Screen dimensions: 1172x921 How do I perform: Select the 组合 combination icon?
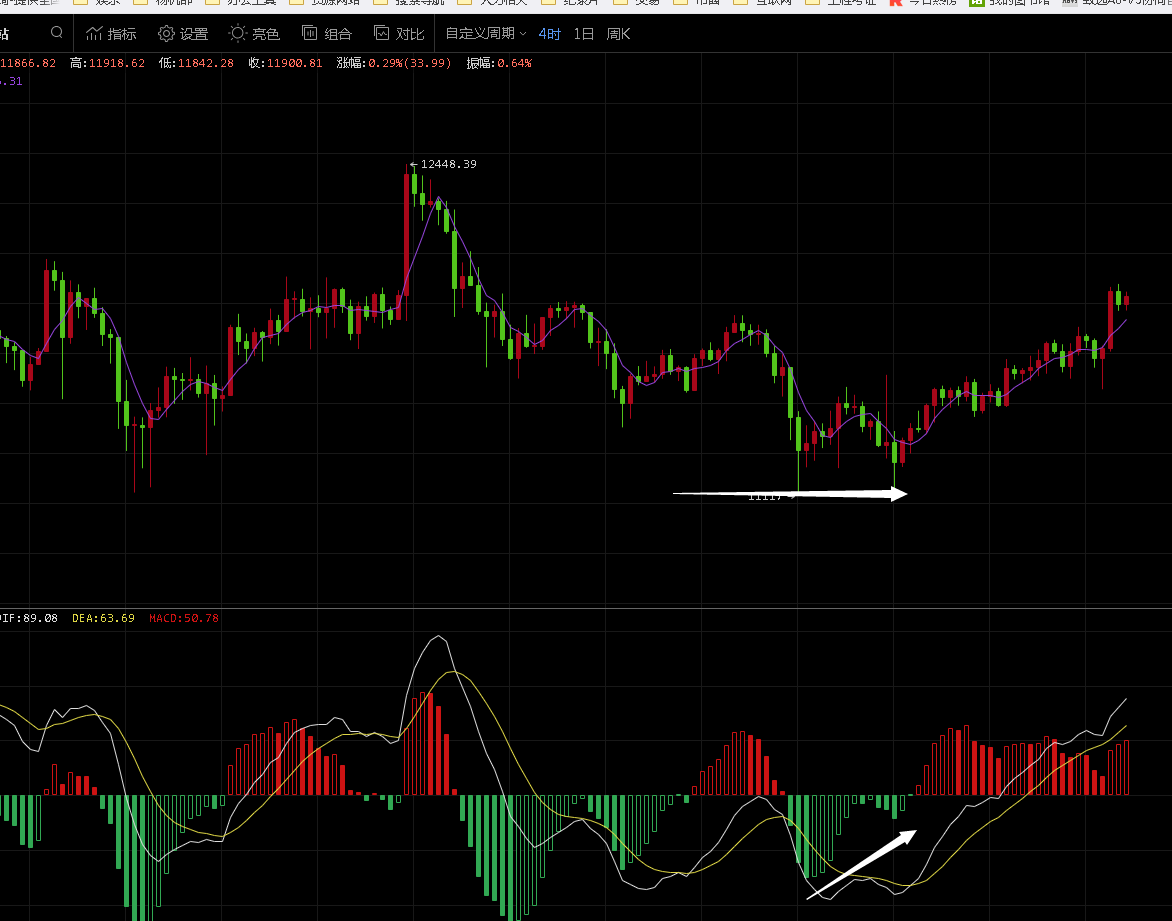327,34
